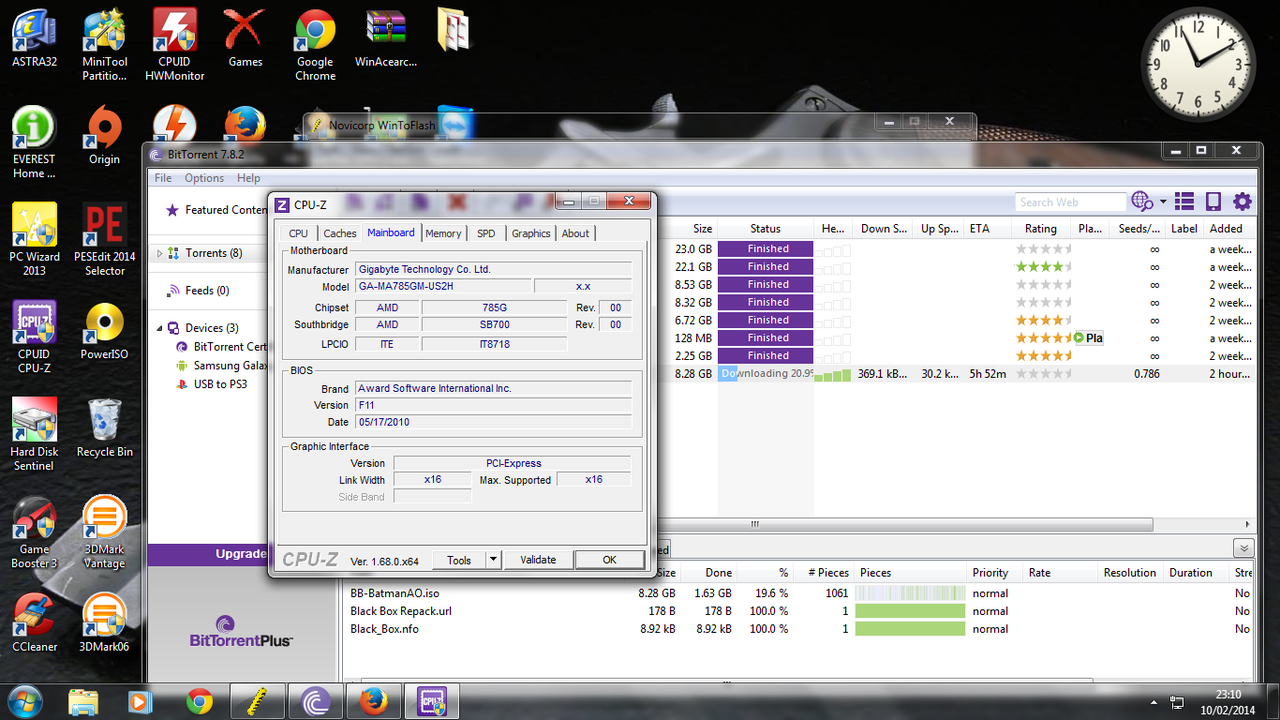
Task: Open Chrome from the taskbar
Action: pyautogui.click(x=200, y=700)
